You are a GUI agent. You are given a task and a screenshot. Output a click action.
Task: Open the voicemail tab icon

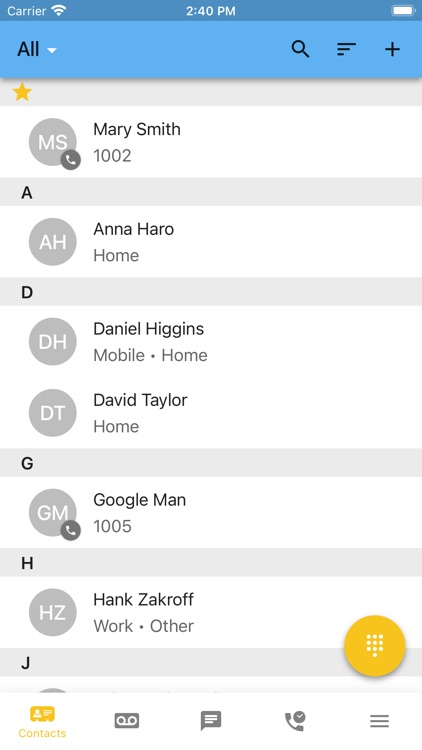127,720
